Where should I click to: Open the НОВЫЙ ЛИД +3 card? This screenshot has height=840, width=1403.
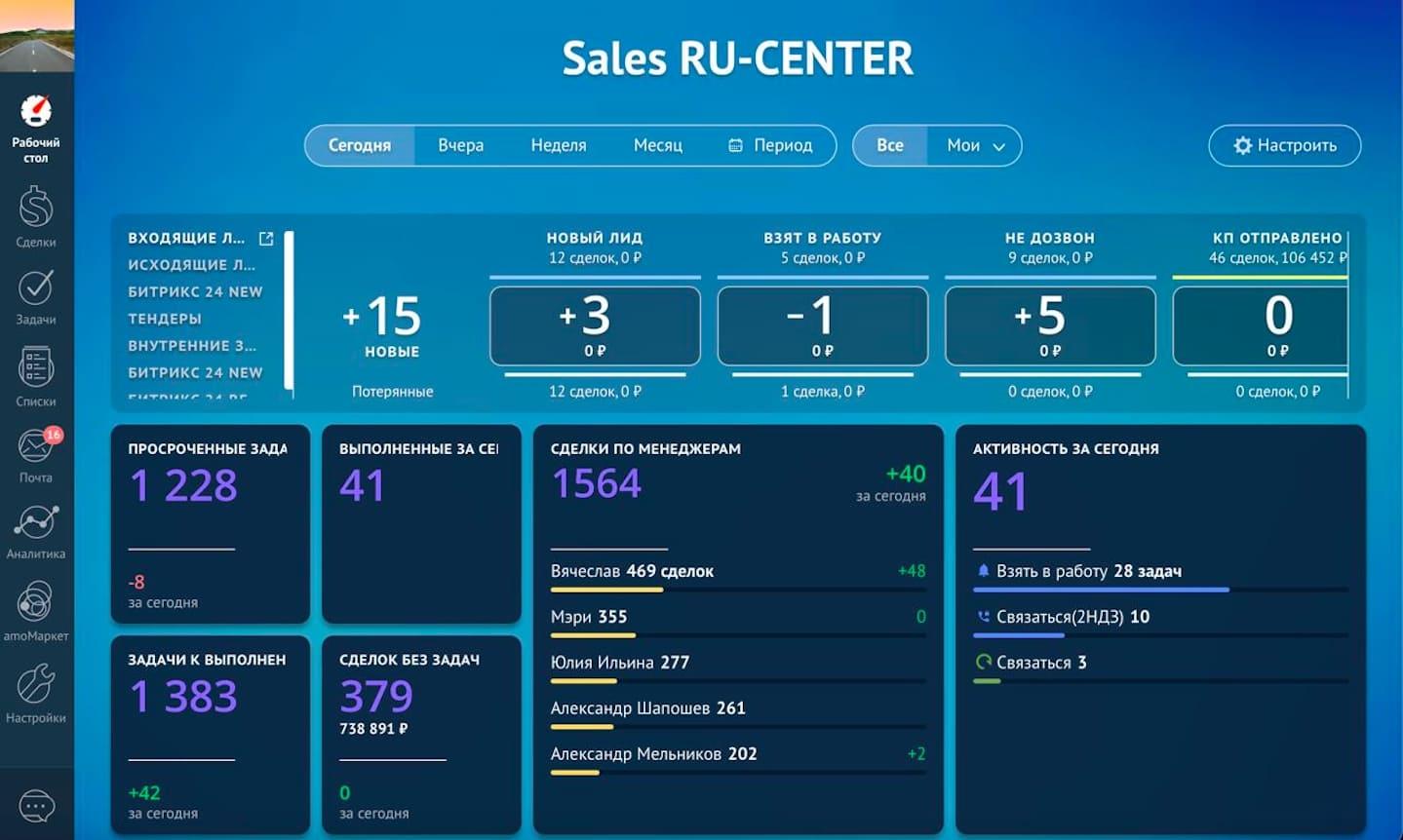595,325
